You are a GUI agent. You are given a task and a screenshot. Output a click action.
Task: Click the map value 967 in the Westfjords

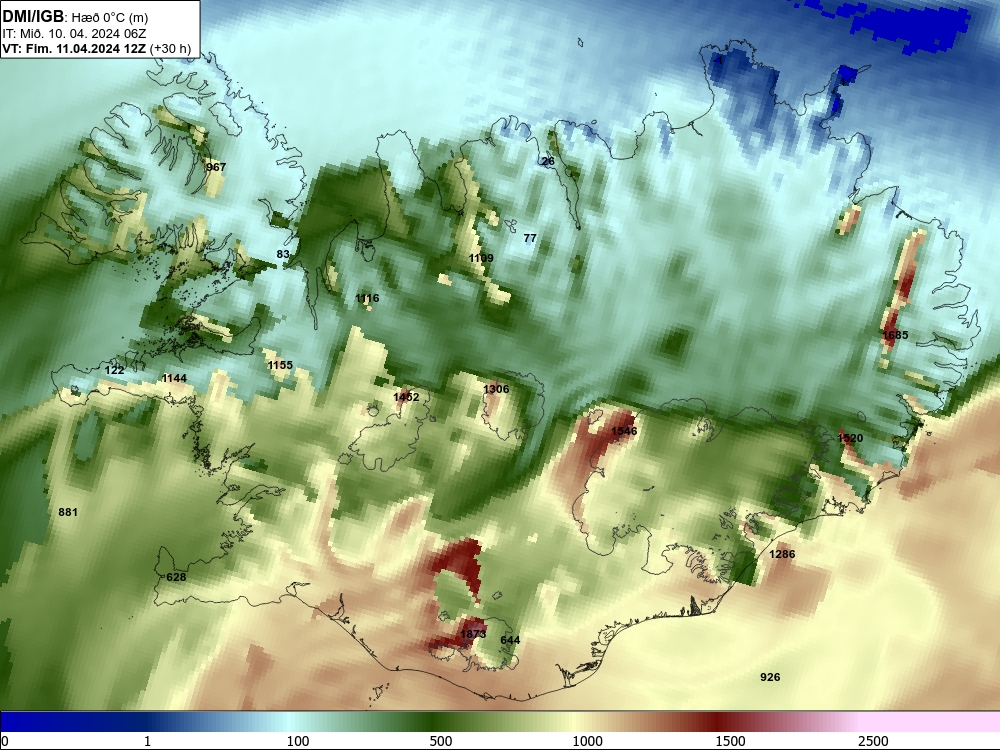216,167
